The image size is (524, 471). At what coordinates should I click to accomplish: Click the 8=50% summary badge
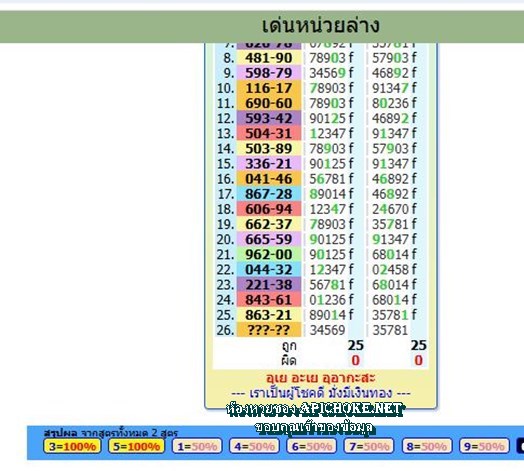(427, 446)
